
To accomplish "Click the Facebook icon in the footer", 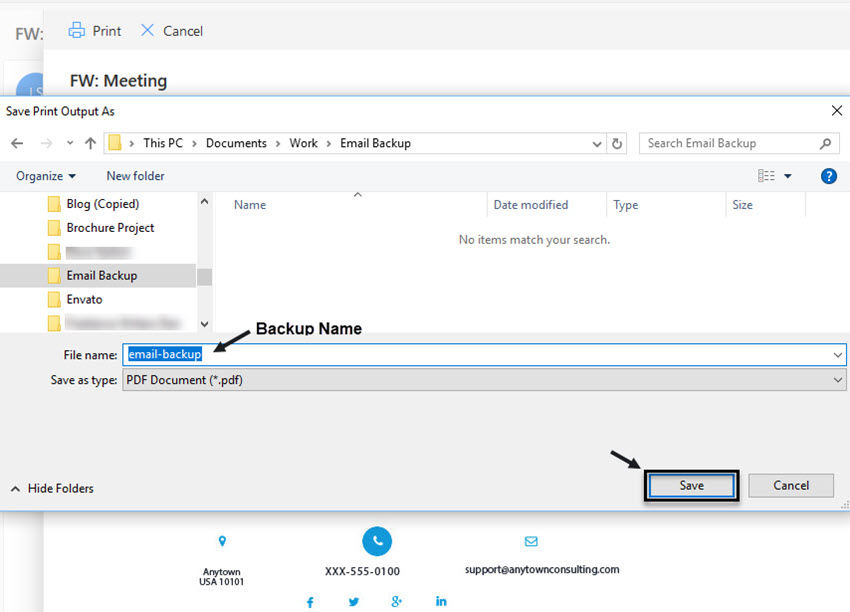I will [x=310, y=602].
